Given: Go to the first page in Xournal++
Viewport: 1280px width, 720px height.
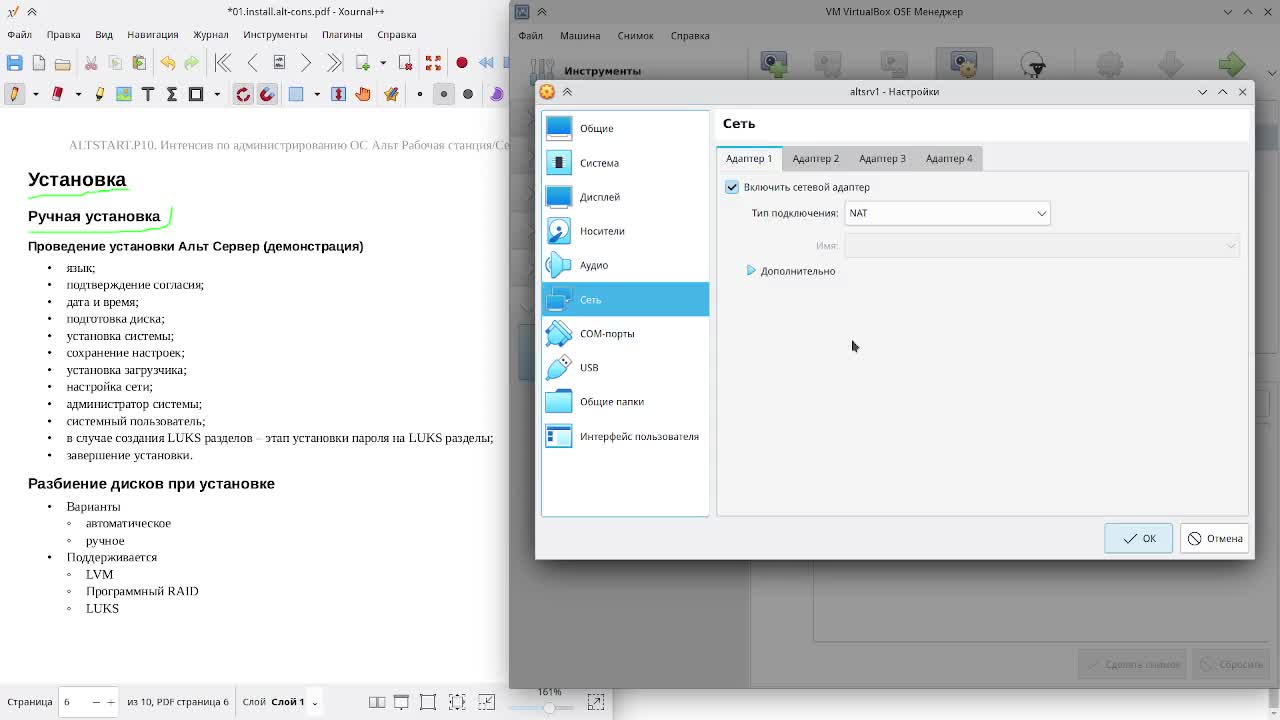Looking at the screenshot, I should click(223, 63).
